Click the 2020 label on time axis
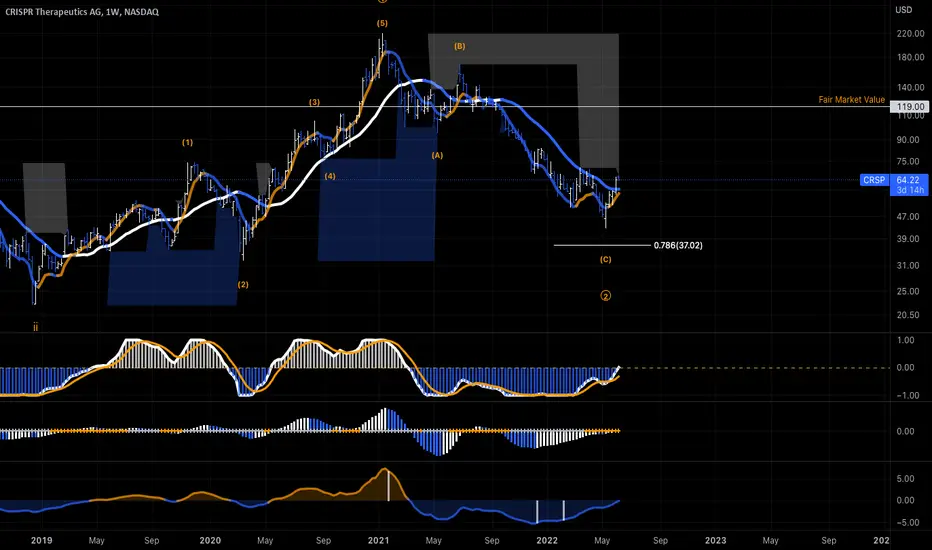932x550 pixels. pyautogui.click(x=210, y=540)
